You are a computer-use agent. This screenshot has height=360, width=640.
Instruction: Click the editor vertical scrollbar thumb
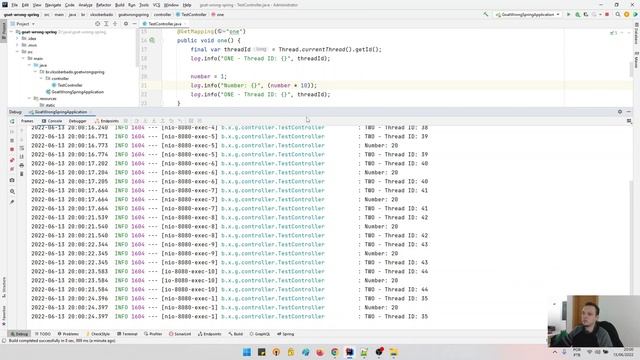631,69
